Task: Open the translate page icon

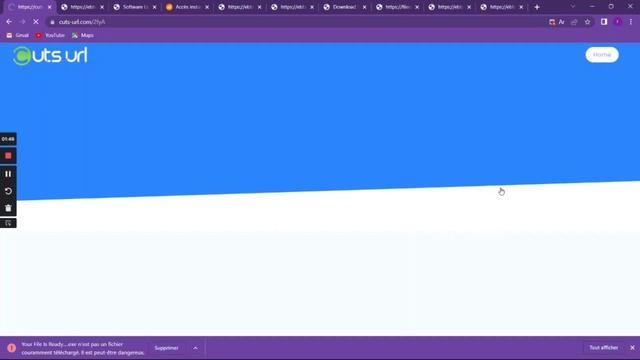Action: [562, 22]
